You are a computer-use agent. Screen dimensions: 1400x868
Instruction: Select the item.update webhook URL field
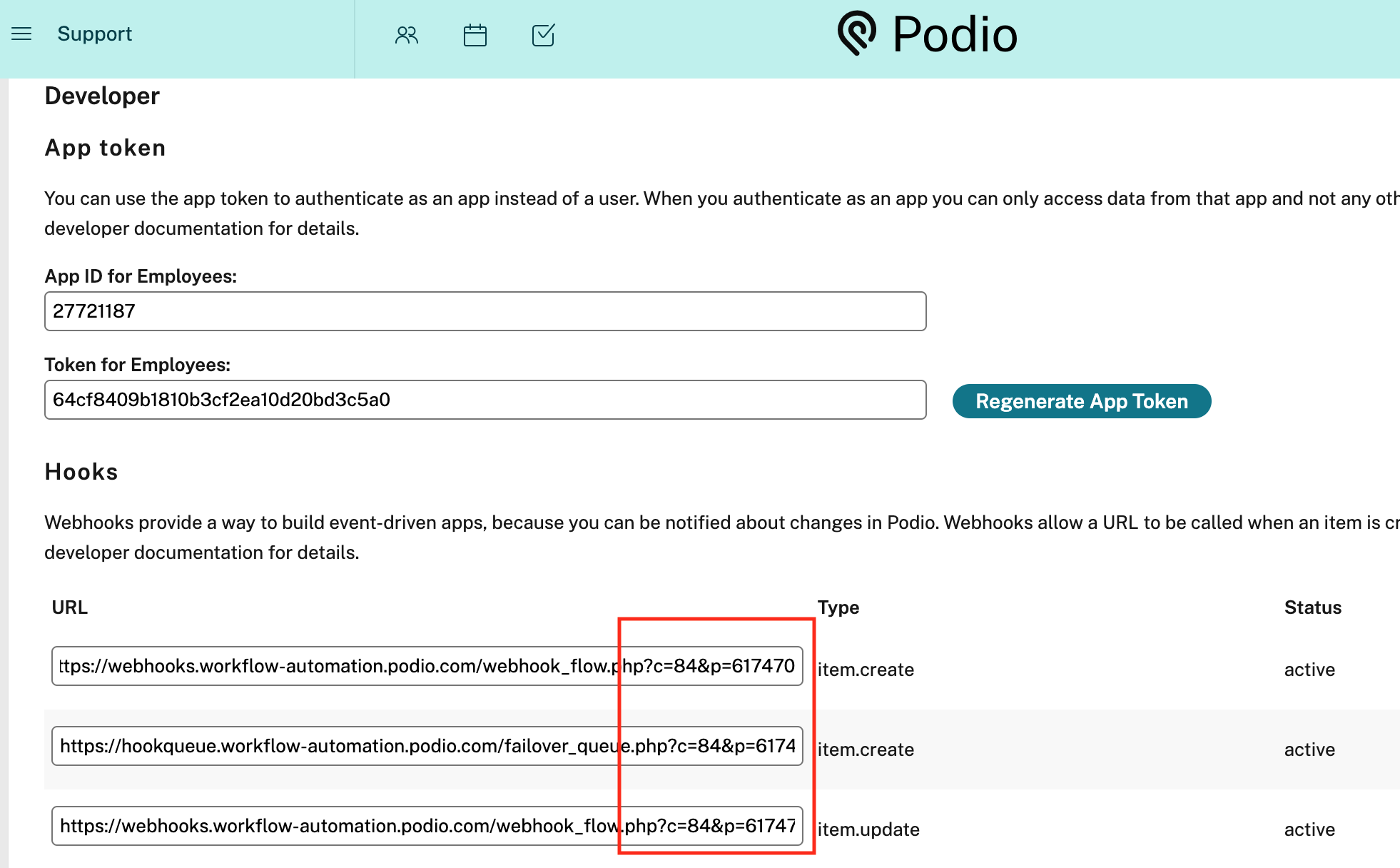427,826
